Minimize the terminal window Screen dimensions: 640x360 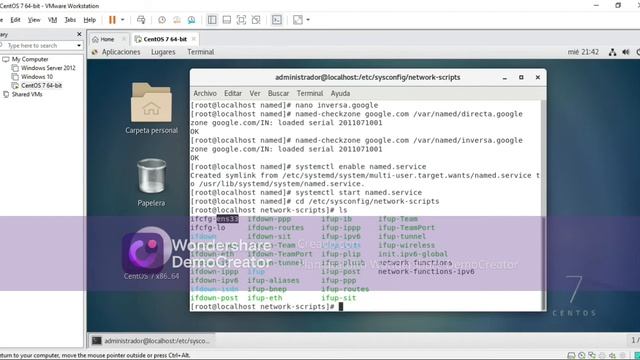[x=504, y=78]
